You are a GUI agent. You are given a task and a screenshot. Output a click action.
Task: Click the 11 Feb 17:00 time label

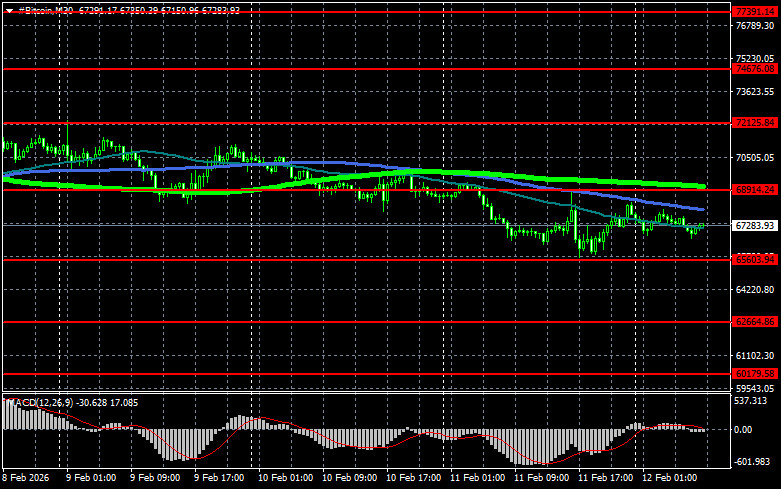pos(605,478)
